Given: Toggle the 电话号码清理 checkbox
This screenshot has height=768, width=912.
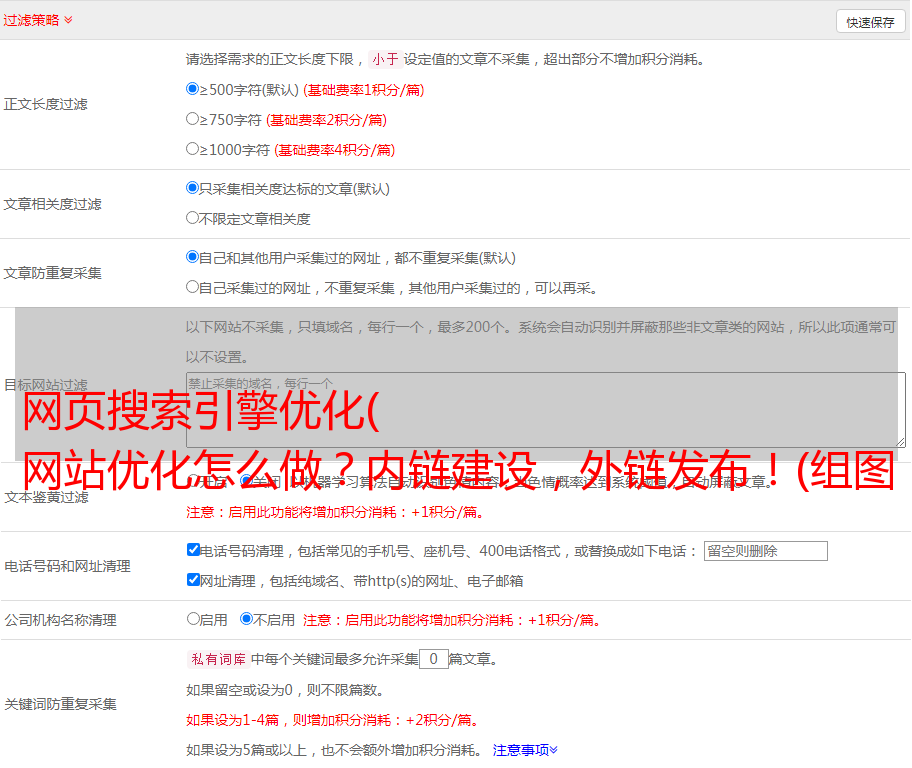Looking at the screenshot, I should (x=193, y=550).
